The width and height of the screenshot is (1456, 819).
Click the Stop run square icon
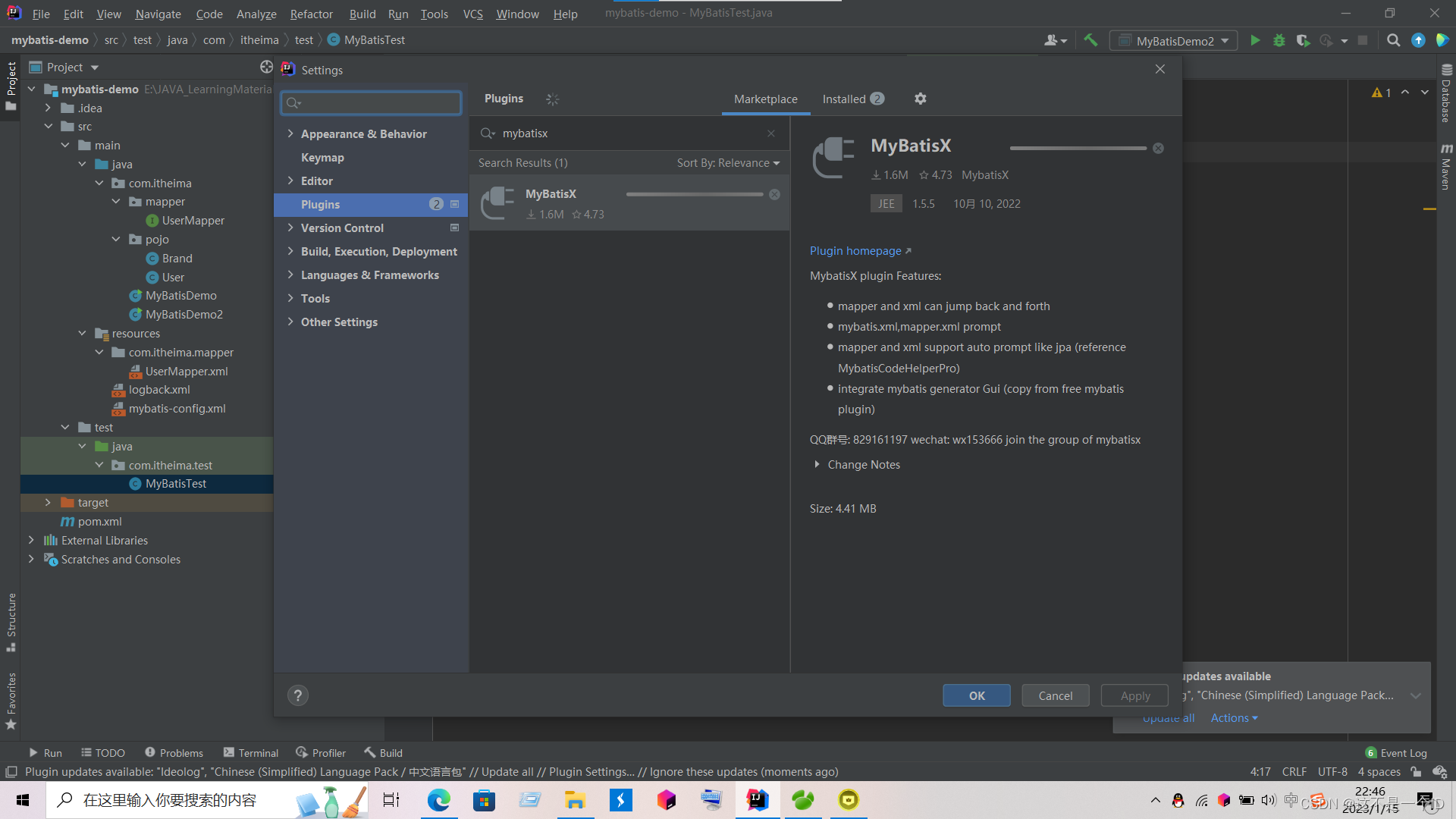[x=1363, y=40]
